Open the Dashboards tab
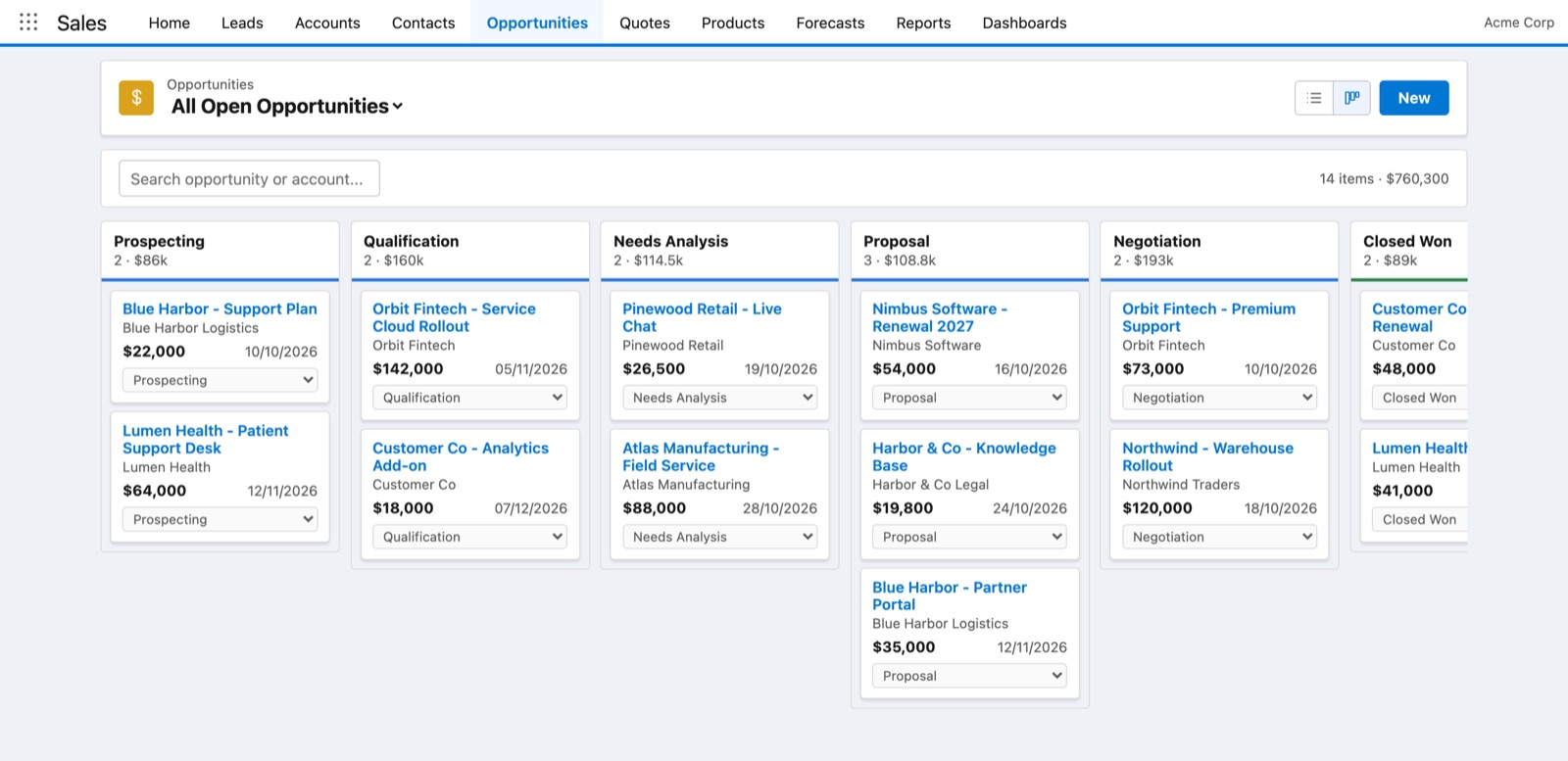 tap(1024, 23)
